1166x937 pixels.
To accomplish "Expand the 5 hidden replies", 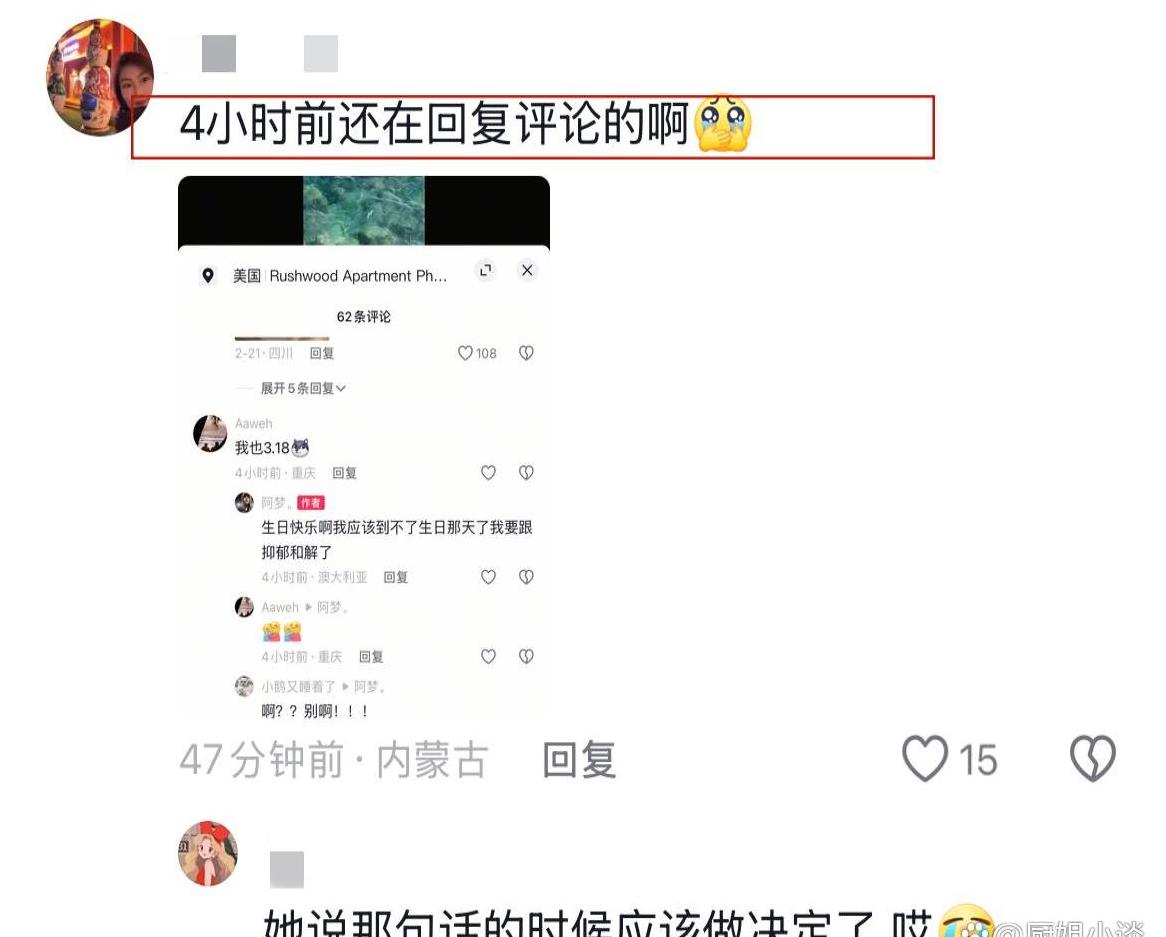I will point(303,388).
